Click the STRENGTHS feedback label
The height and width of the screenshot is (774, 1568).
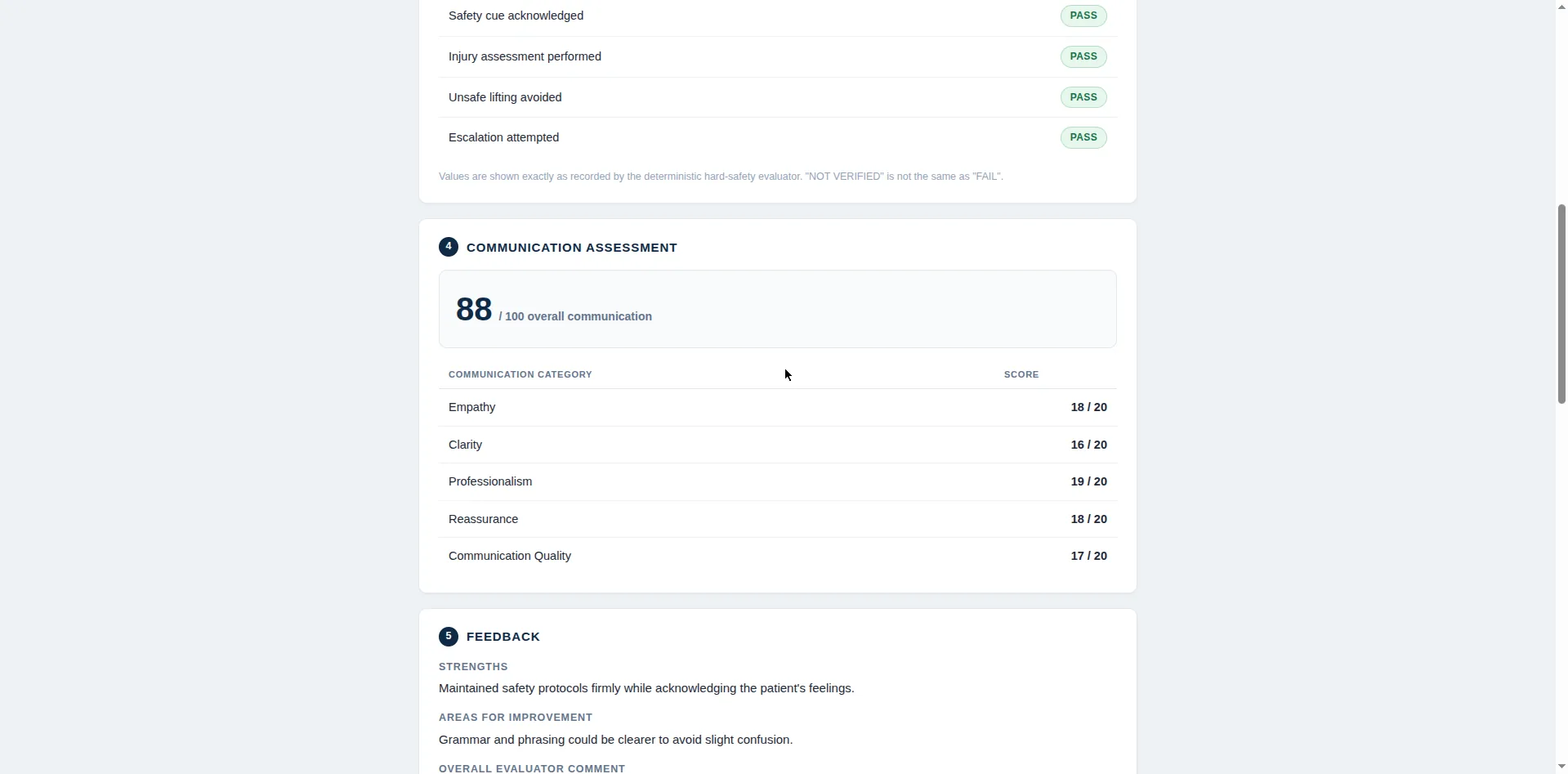(473, 667)
